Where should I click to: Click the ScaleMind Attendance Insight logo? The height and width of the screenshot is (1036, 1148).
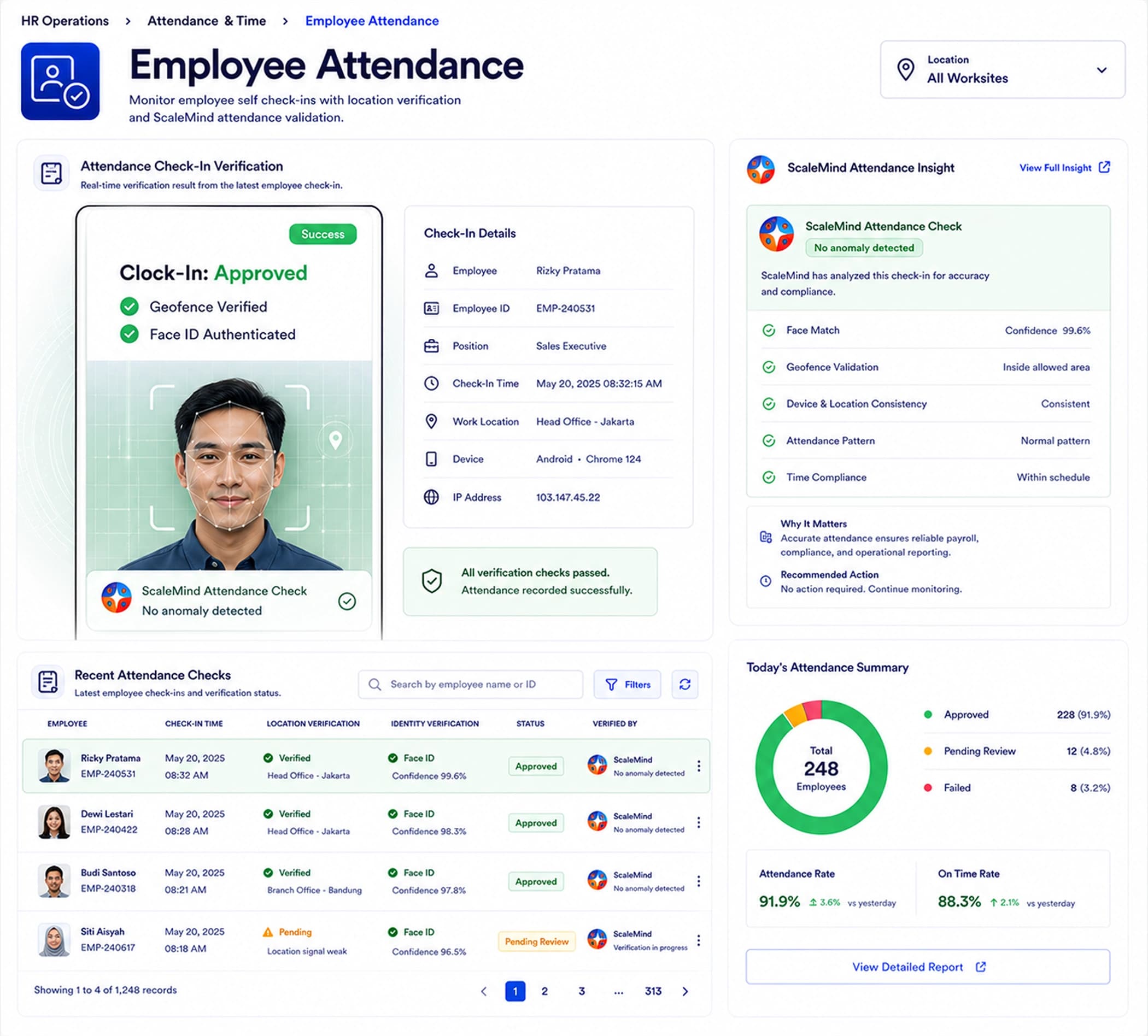pos(761,169)
